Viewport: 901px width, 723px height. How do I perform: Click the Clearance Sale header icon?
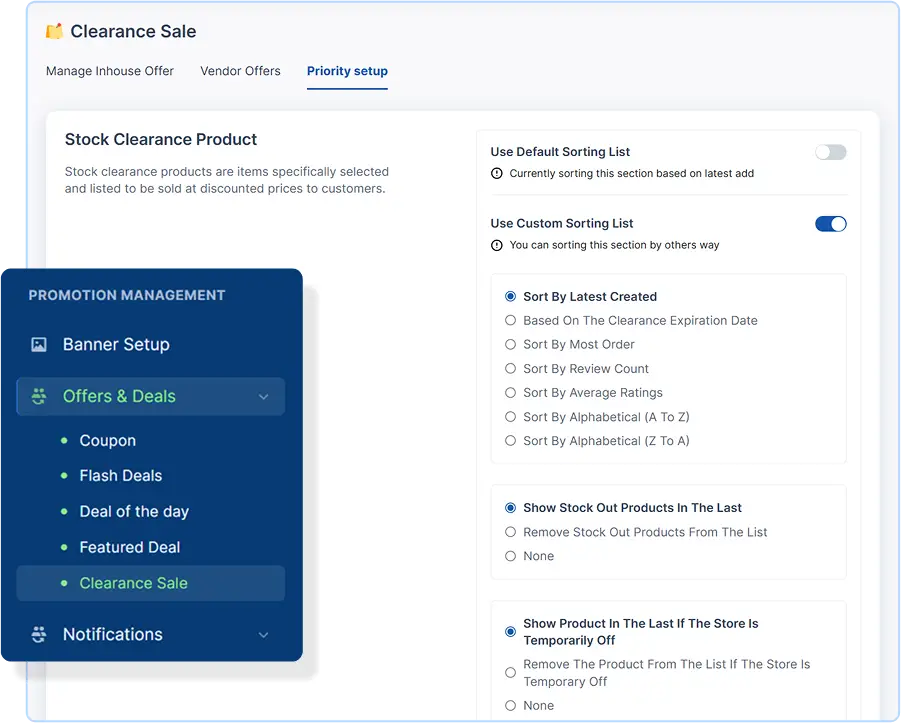[x=55, y=31]
